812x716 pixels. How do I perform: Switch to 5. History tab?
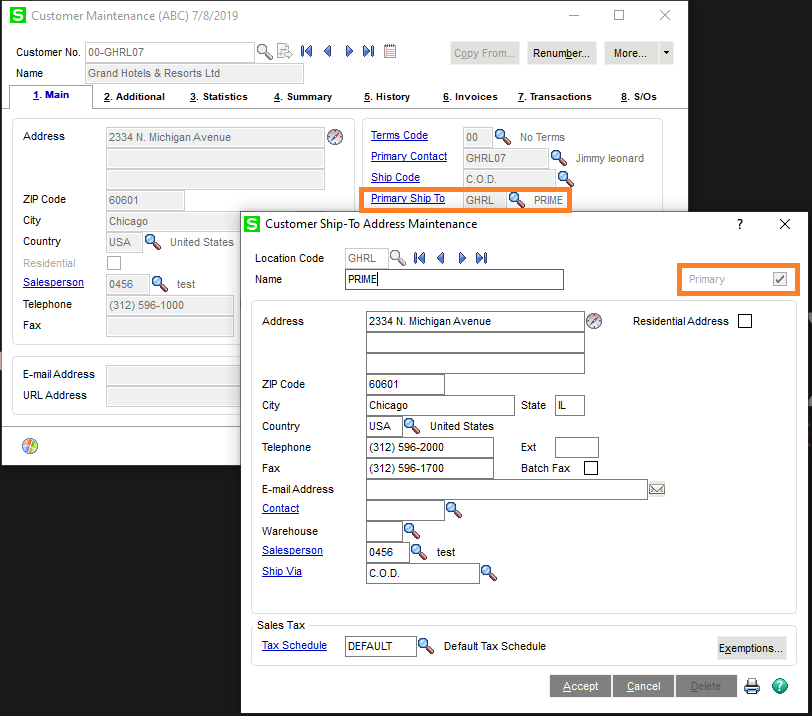[x=387, y=97]
